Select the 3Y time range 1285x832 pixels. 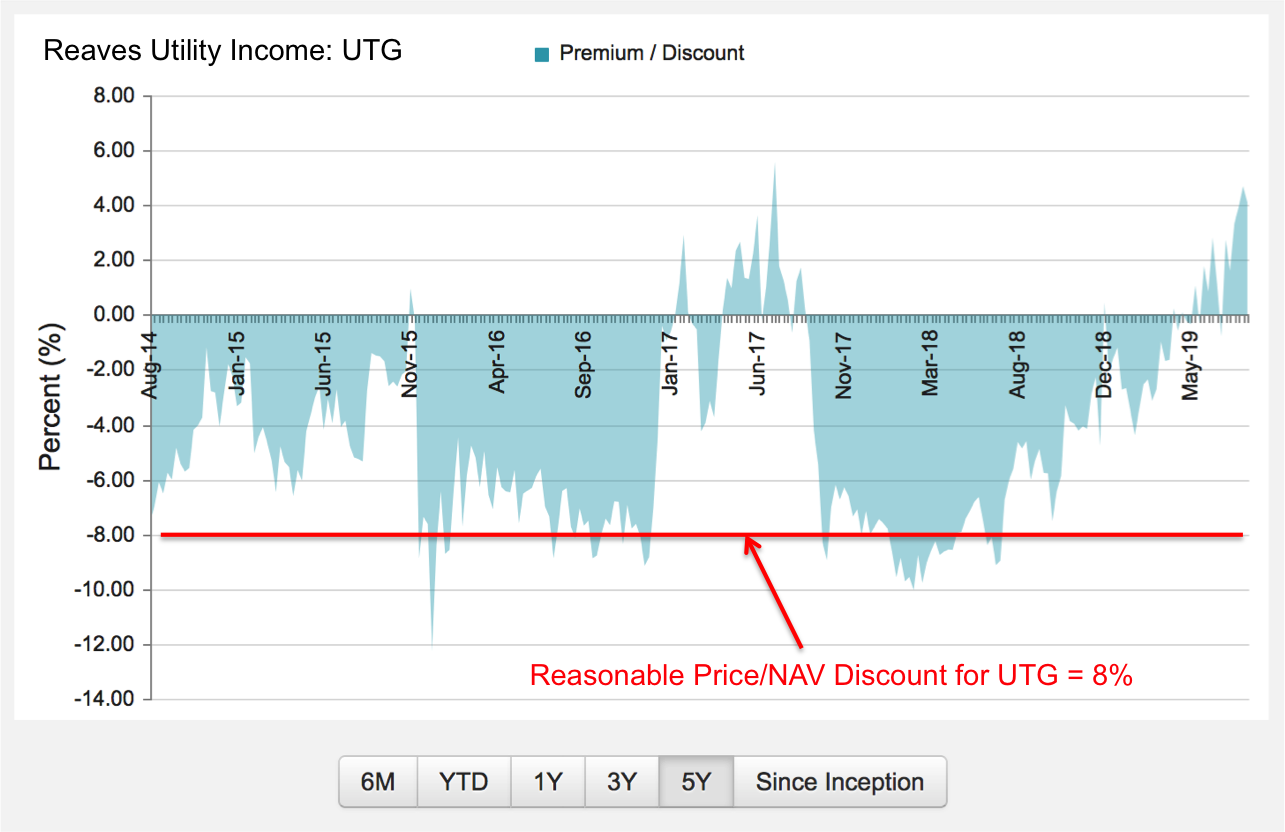621,781
